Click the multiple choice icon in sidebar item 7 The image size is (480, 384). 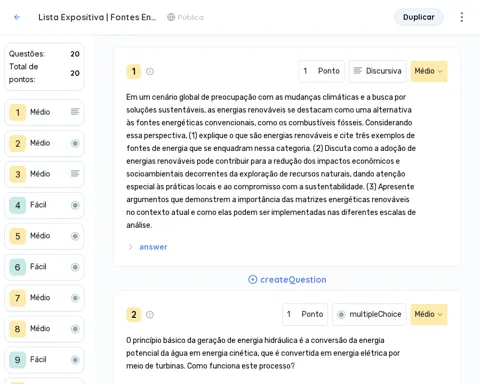[75, 298]
